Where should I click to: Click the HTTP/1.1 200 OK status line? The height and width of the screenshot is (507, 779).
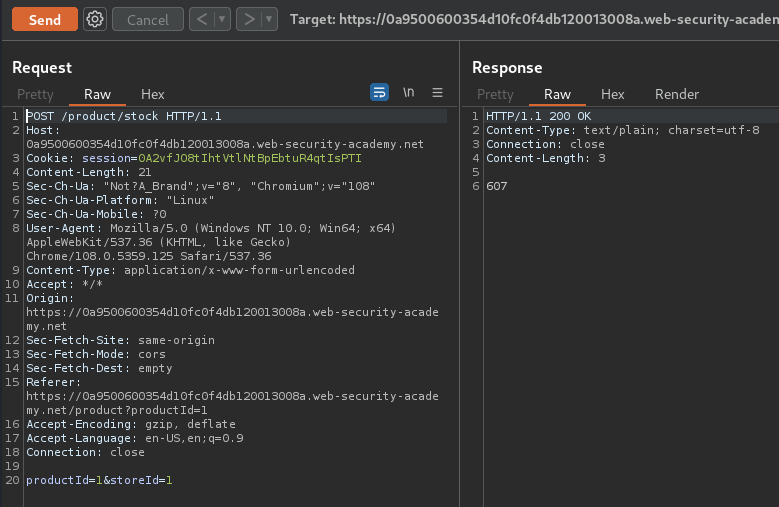pos(539,116)
